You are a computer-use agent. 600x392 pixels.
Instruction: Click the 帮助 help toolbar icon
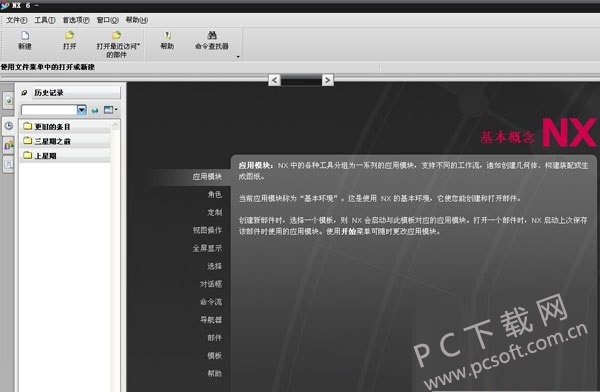(x=167, y=36)
